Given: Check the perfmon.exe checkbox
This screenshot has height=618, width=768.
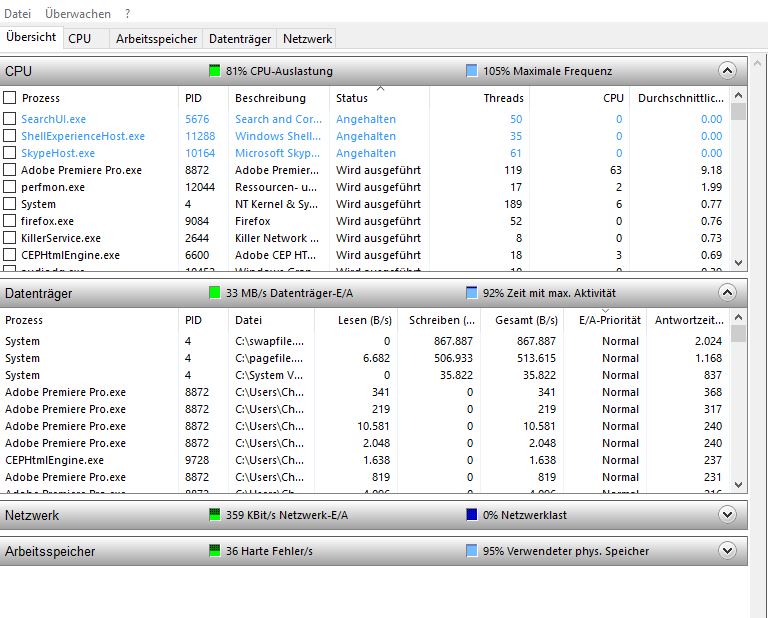Looking at the screenshot, I should 9,187.
